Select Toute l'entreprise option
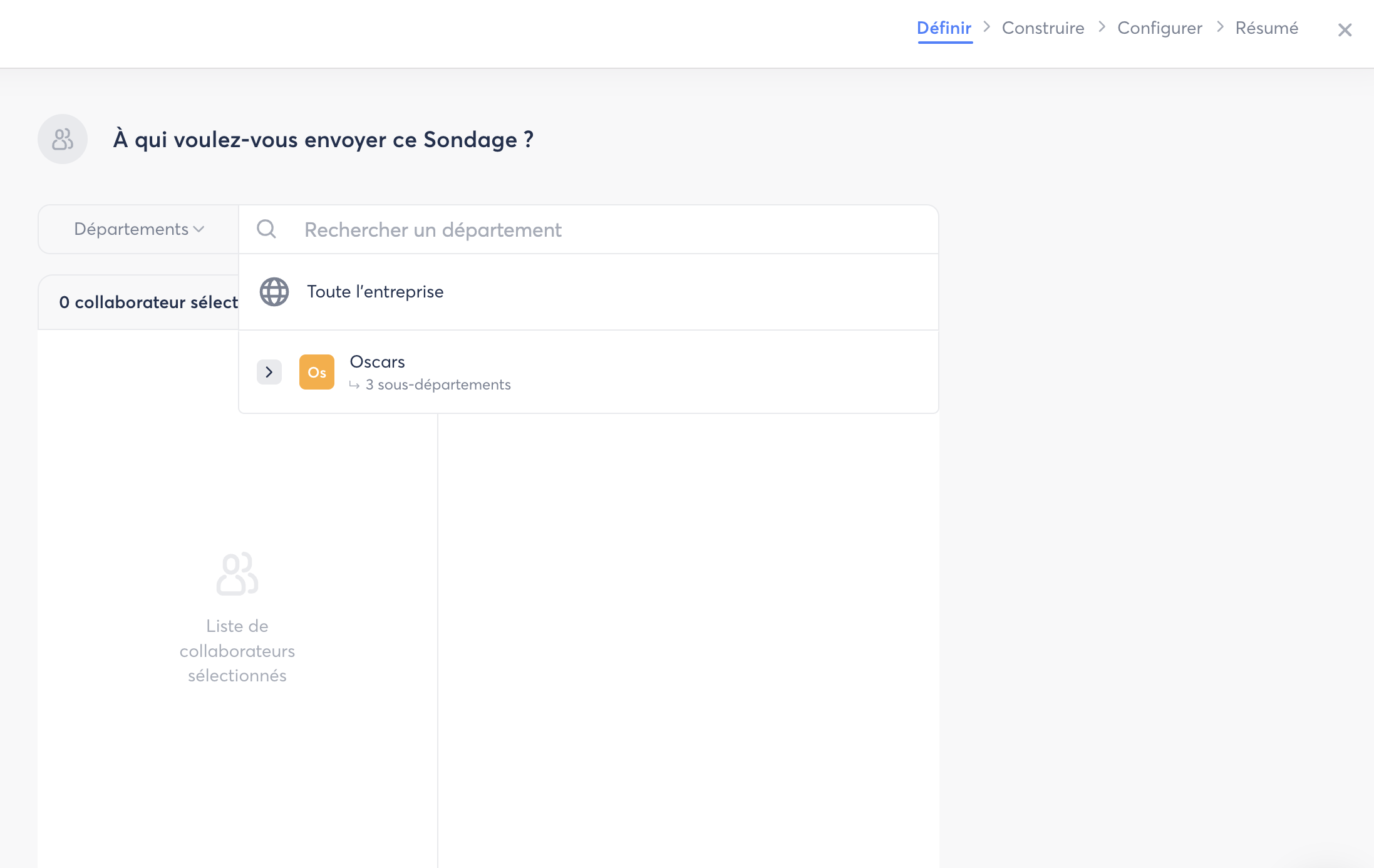1374x868 pixels. click(x=375, y=292)
